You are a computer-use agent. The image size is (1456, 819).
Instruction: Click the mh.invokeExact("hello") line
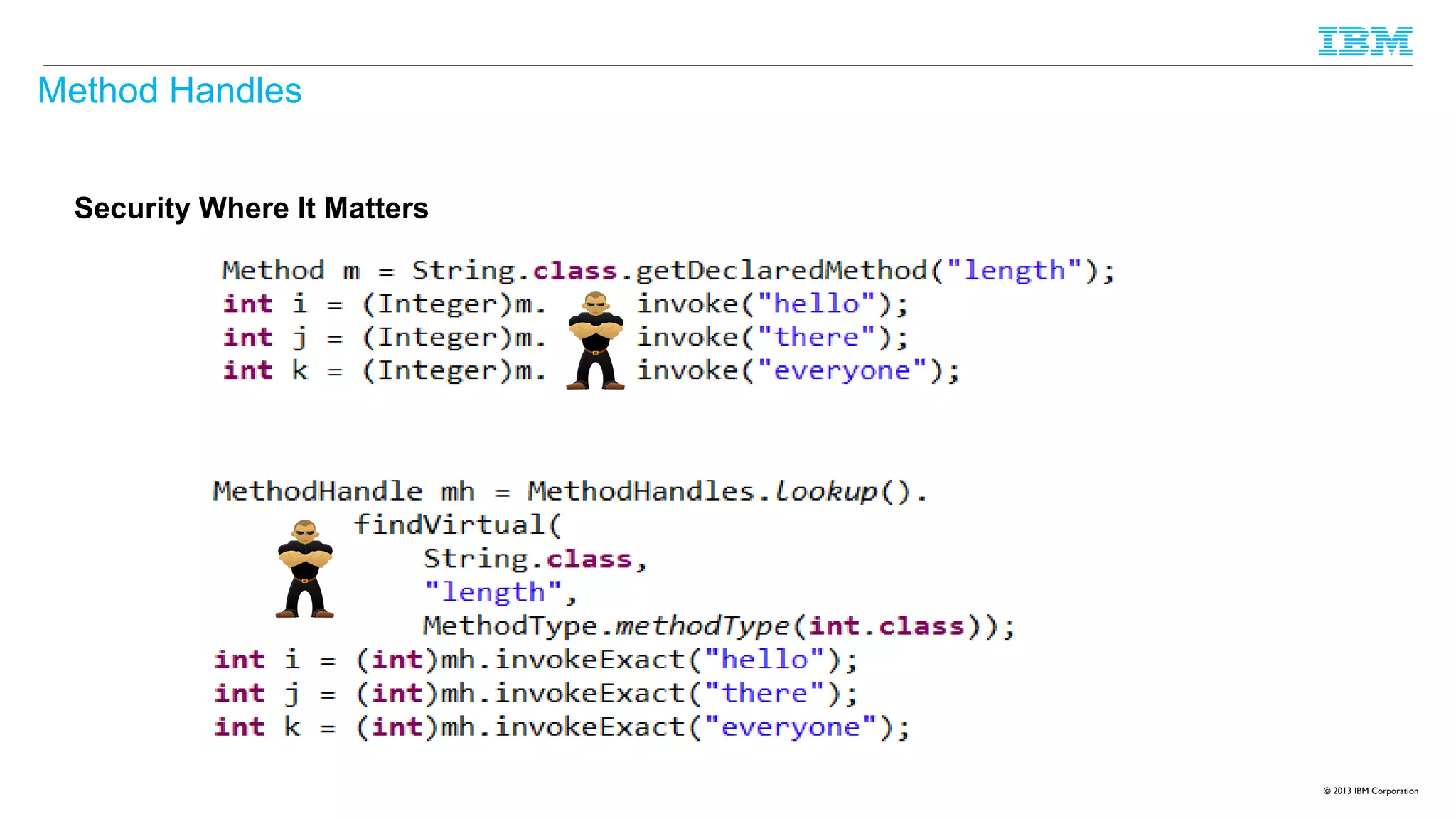(x=536, y=660)
